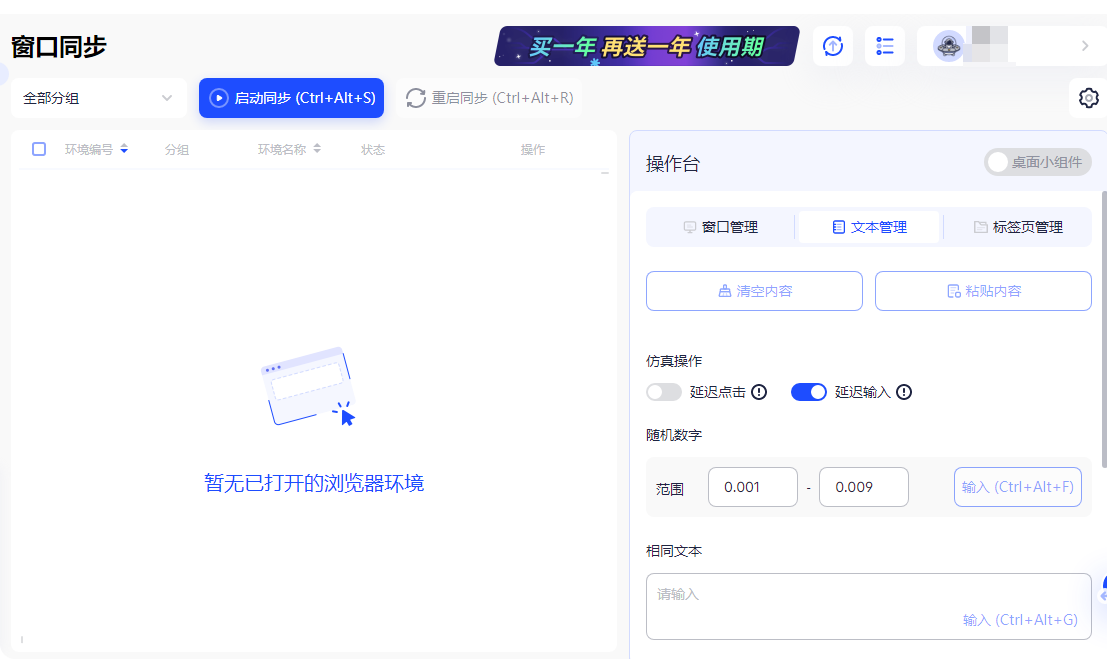1107x659 pixels.
Task: Click the astronaut avatar icon
Action: tap(948, 46)
